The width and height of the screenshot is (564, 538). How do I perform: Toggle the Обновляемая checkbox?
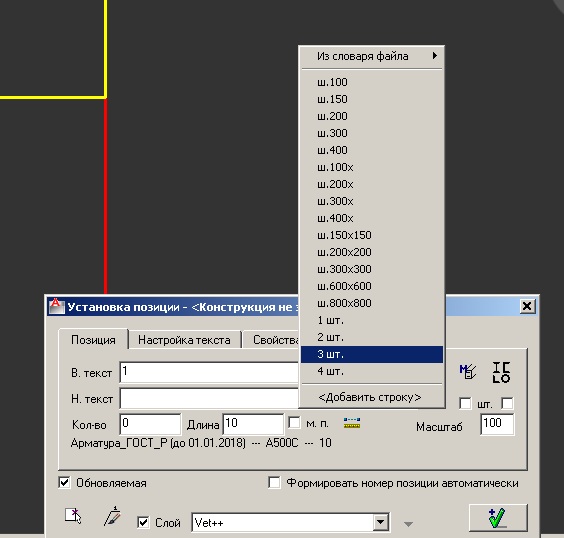pos(64,483)
